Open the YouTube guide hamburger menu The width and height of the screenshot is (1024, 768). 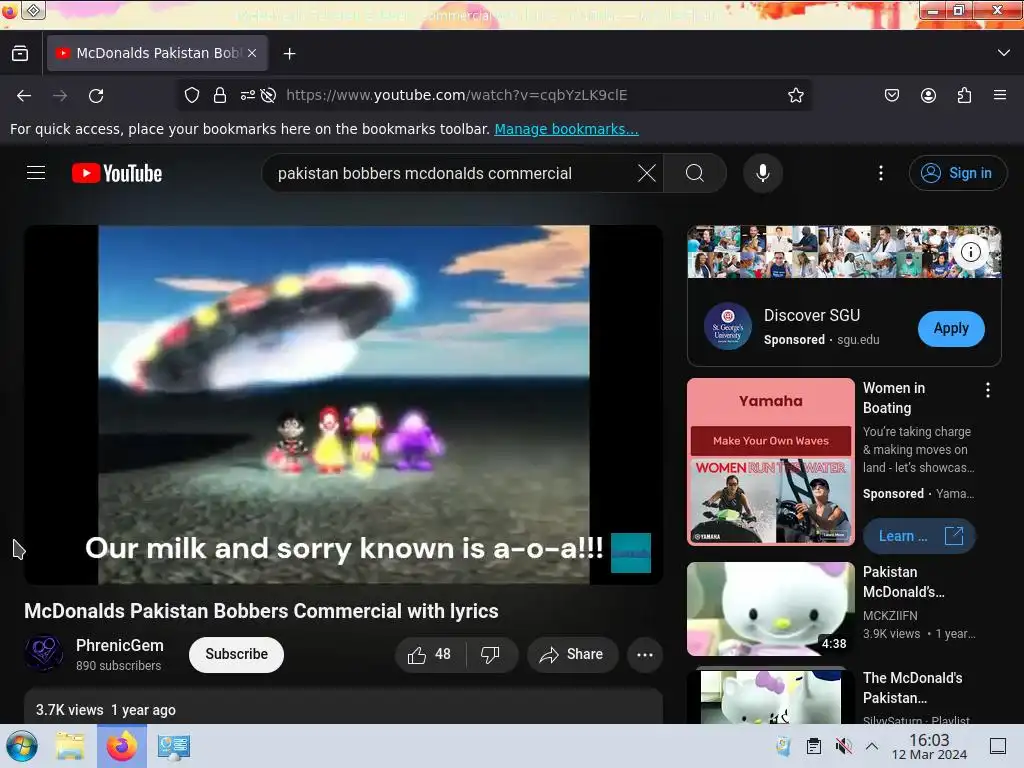[36, 172]
